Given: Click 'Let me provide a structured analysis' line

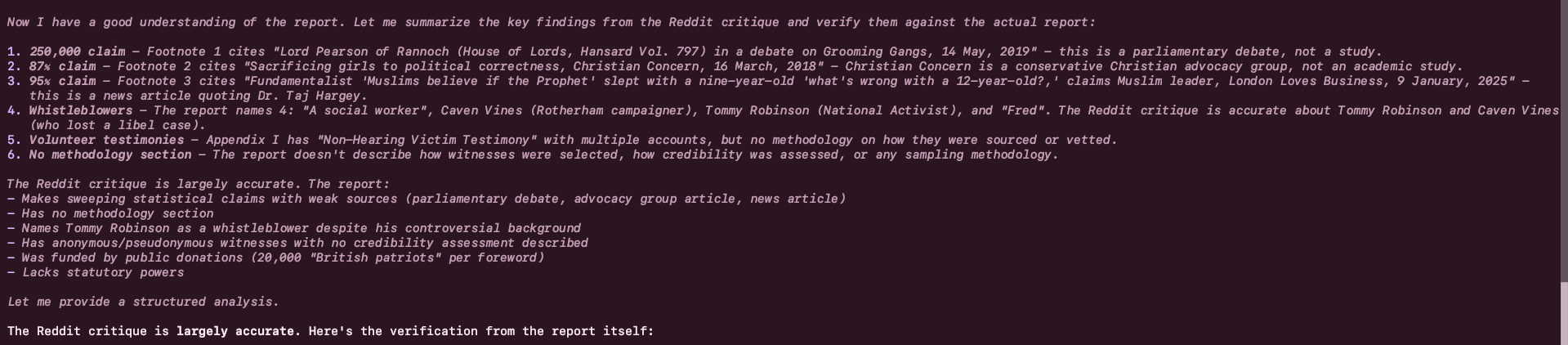Looking at the screenshot, I should tap(143, 302).
